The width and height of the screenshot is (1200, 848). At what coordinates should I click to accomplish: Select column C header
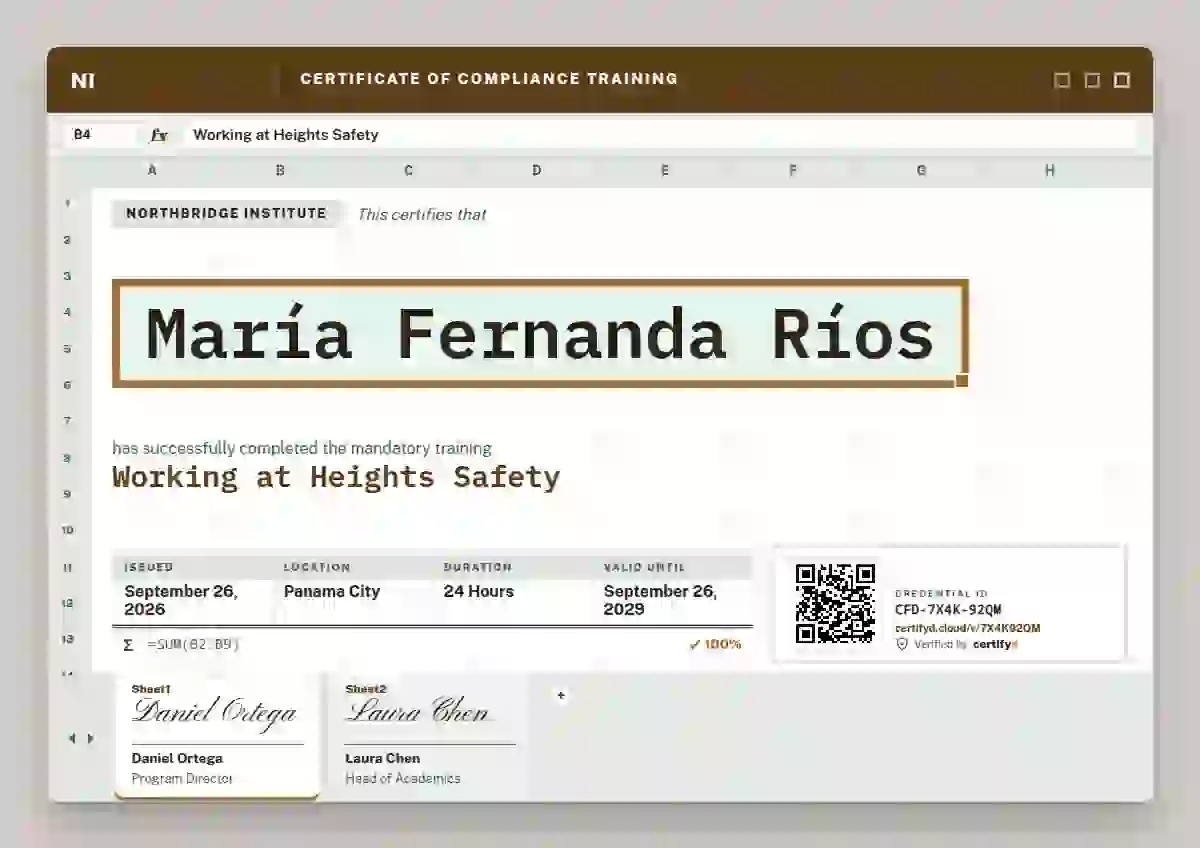408,171
